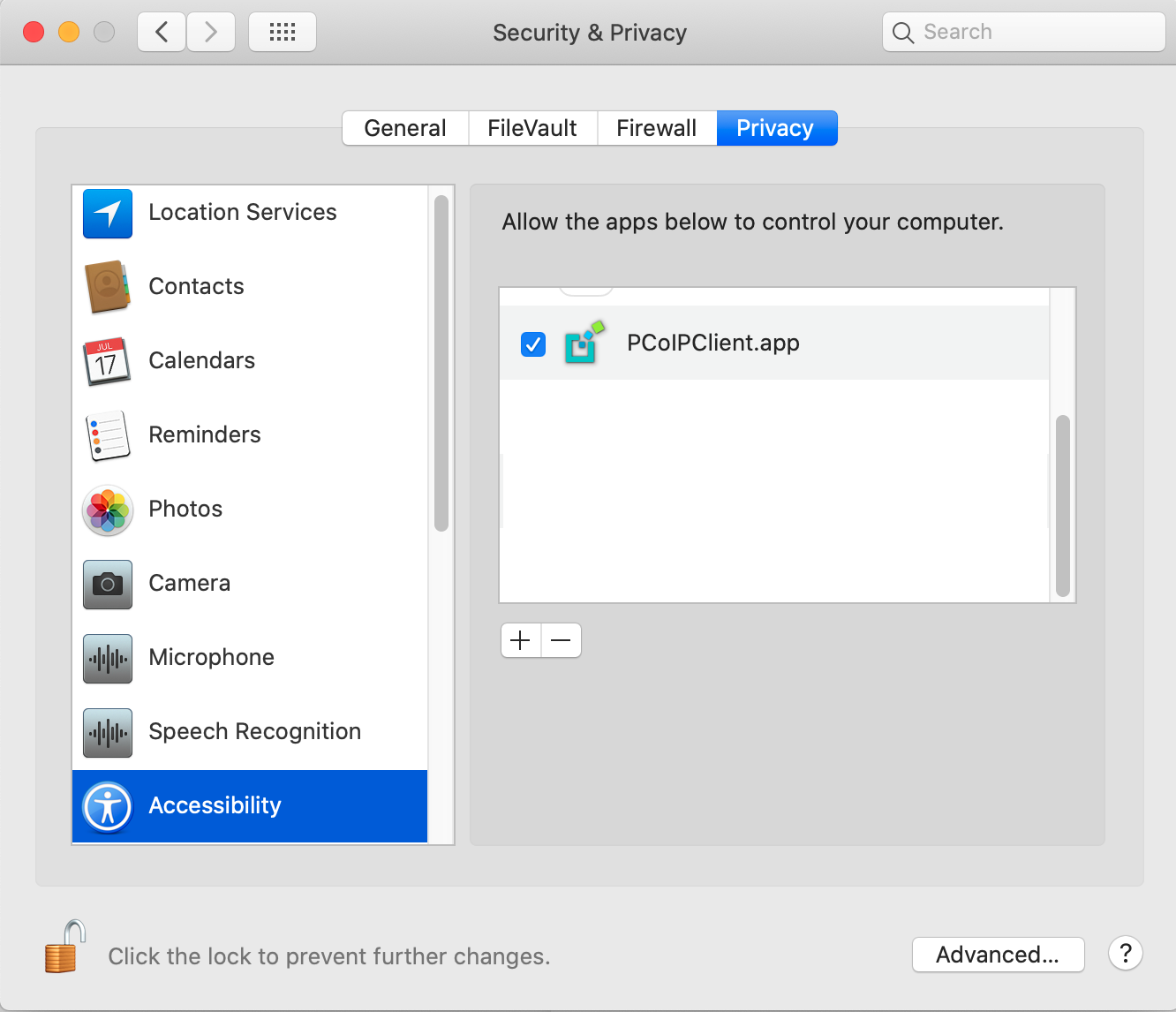Select Speech Recognition in the list
1176x1012 pixels.
point(250,732)
